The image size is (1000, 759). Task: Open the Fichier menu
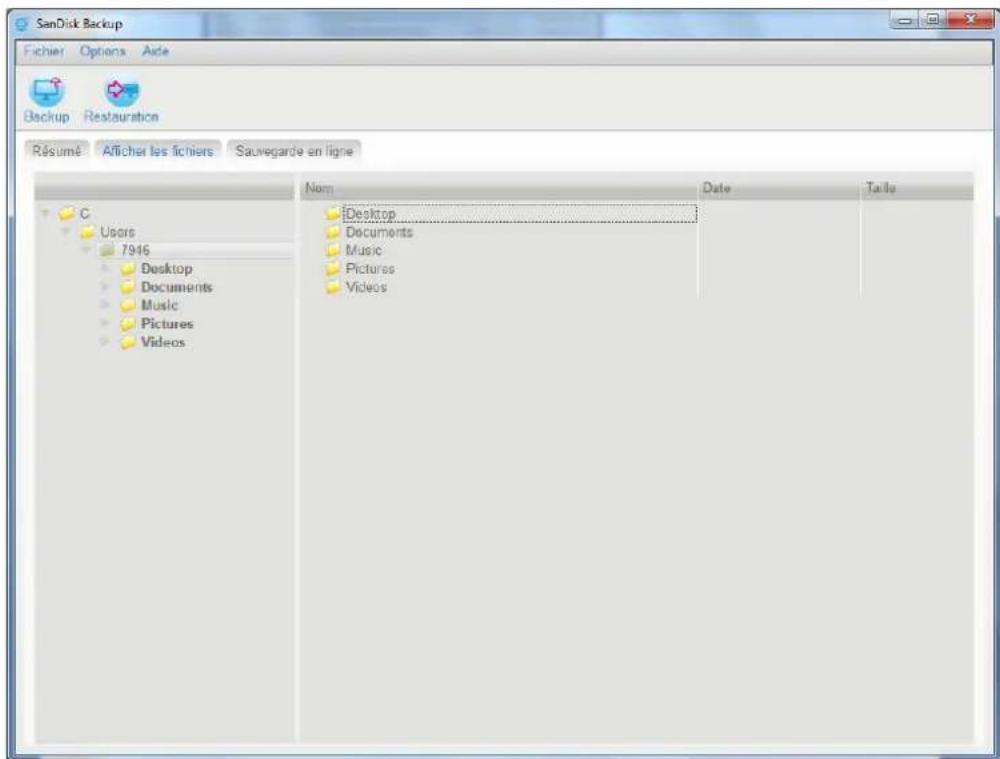[x=44, y=51]
